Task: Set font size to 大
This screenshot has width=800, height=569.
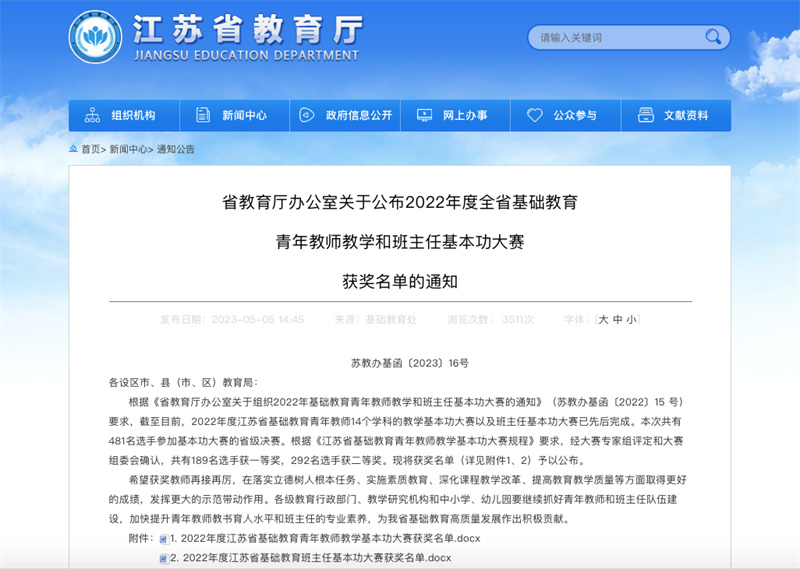Action: point(604,320)
